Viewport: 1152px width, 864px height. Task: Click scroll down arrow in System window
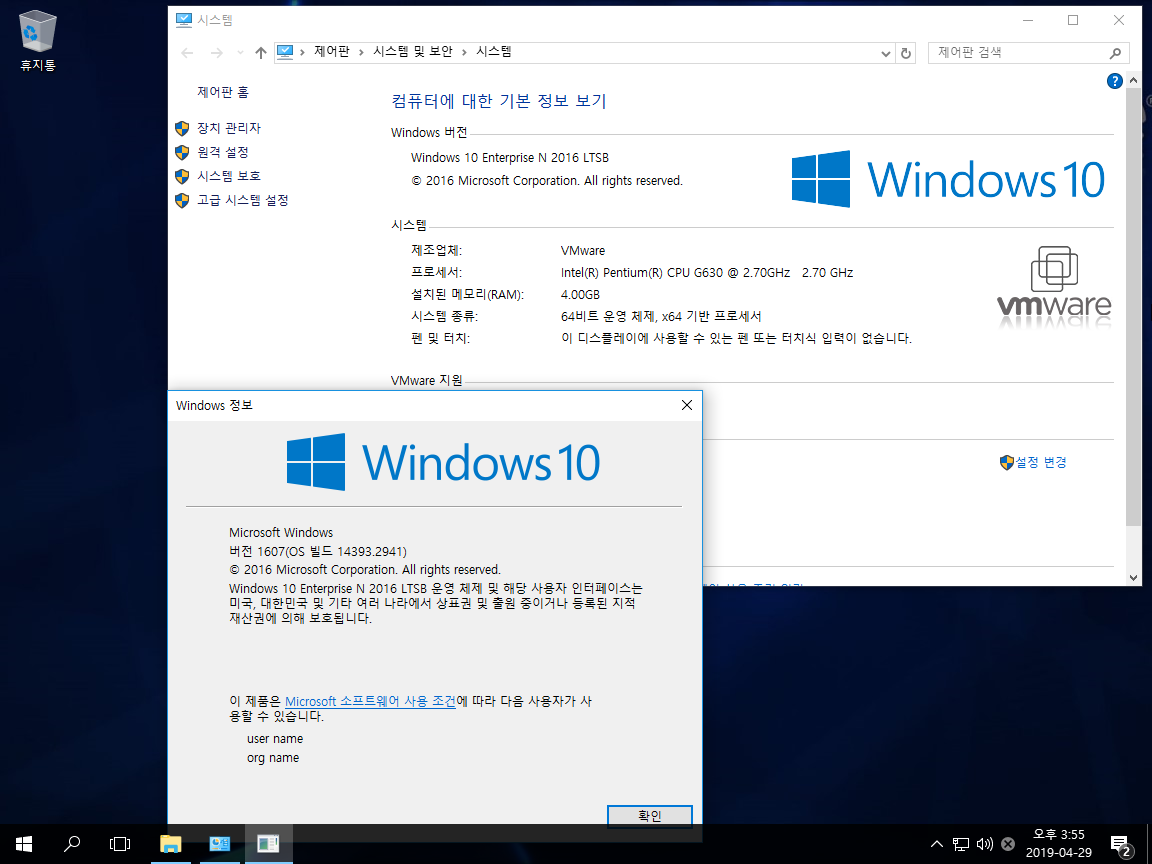click(x=1133, y=577)
